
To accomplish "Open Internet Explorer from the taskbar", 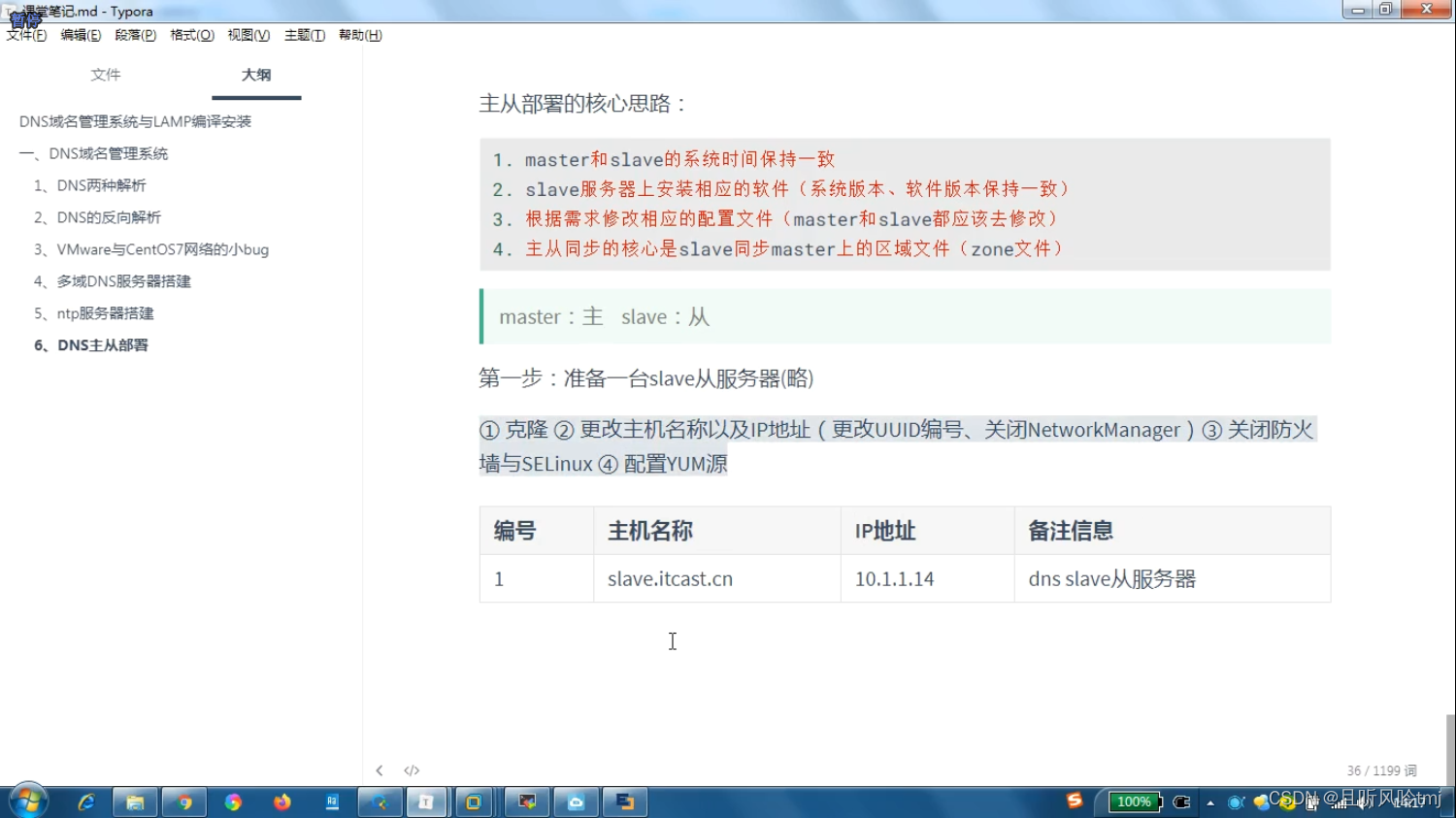I will click(x=87, y=802).
